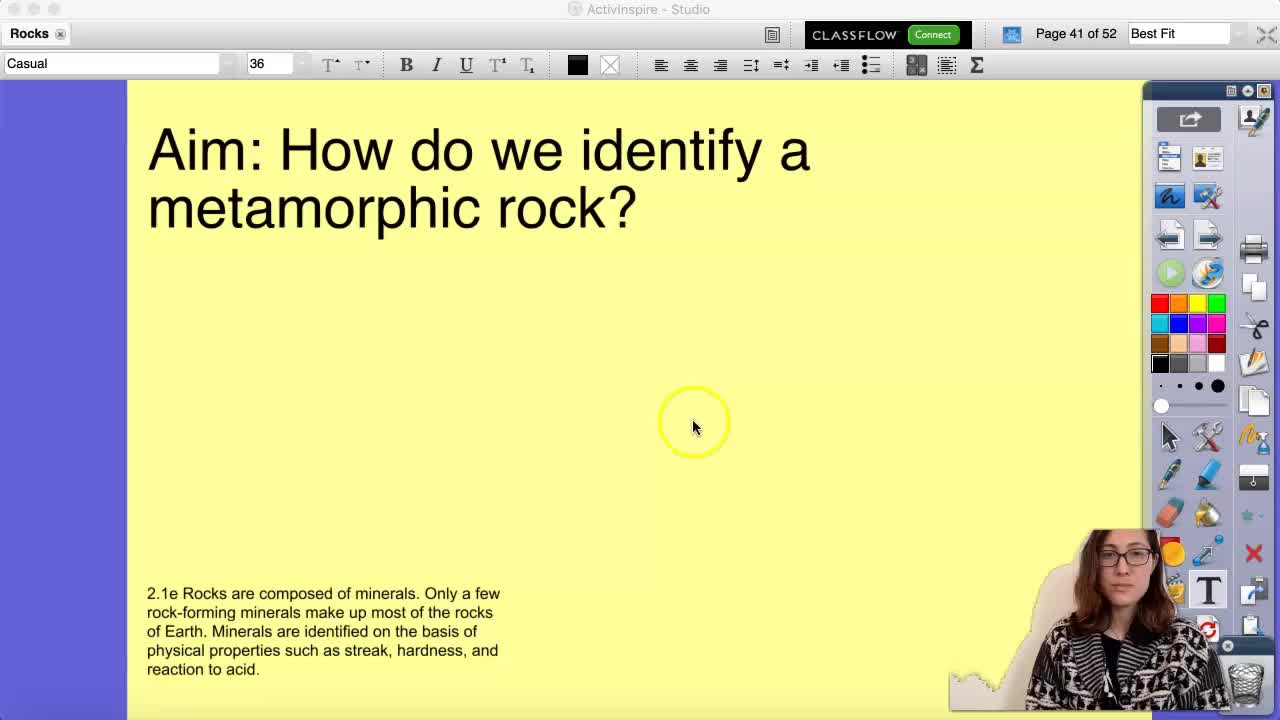The image size is (1280, 720).
Task: Align text right
Action: pyautogui.click(x=720, y=65)
